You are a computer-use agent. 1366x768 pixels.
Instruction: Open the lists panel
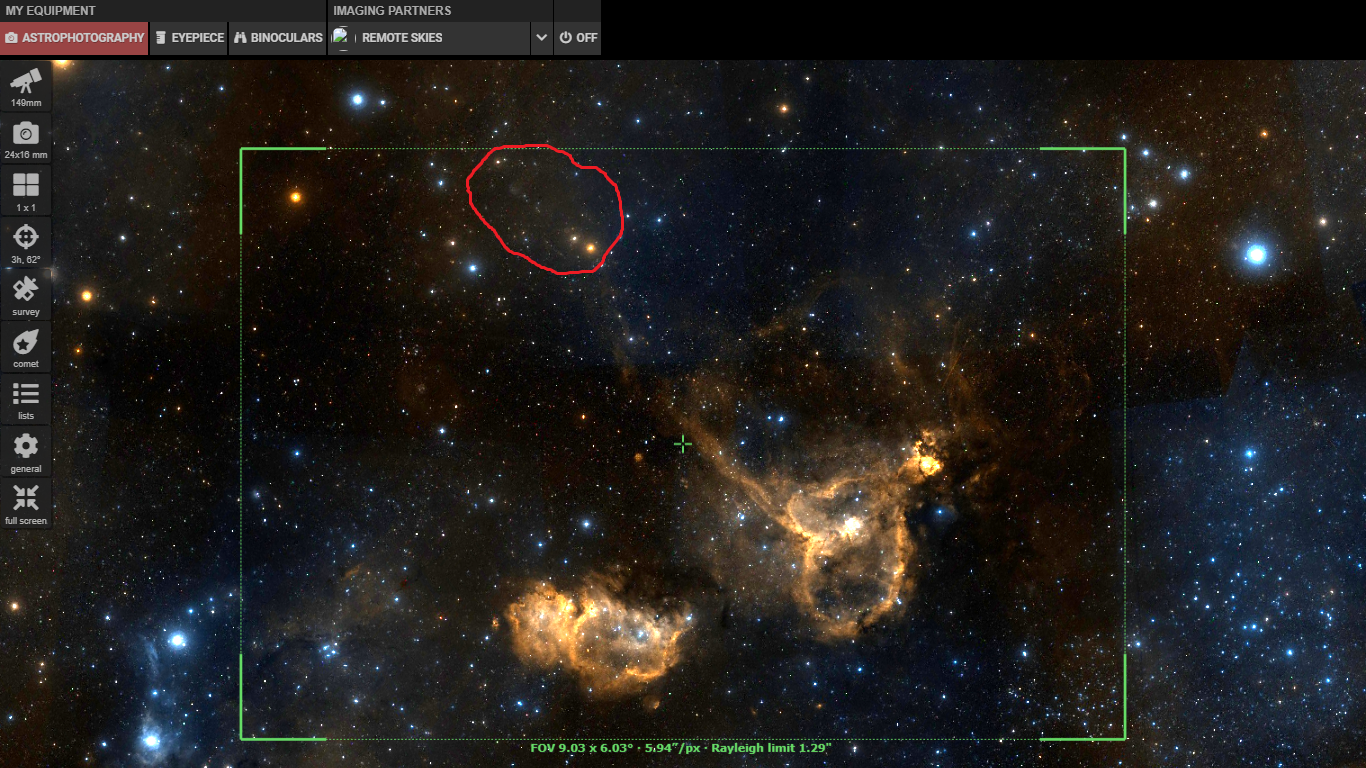pyautogui.click(x=26, y=400)
